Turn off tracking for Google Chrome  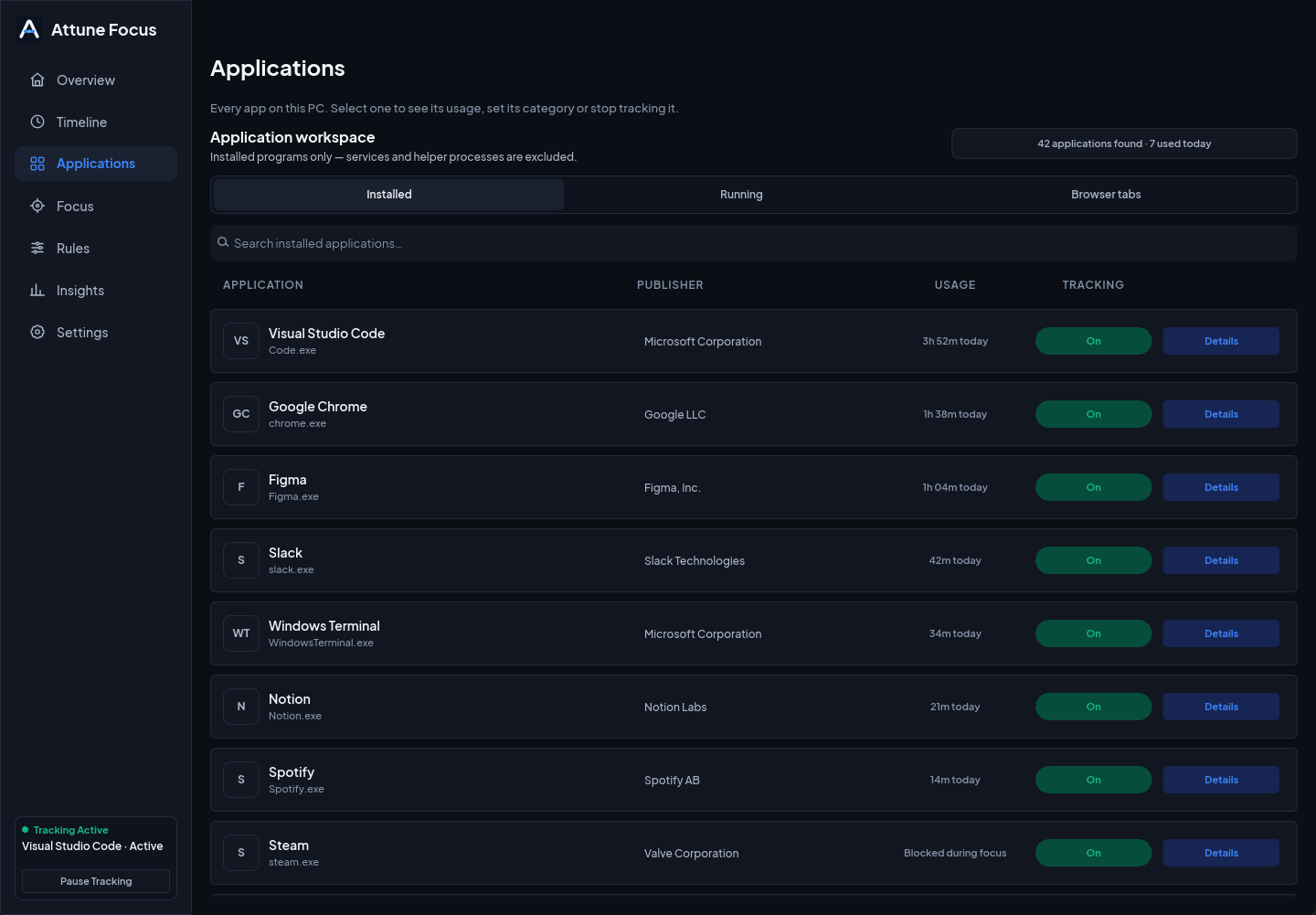[1093, 414]
